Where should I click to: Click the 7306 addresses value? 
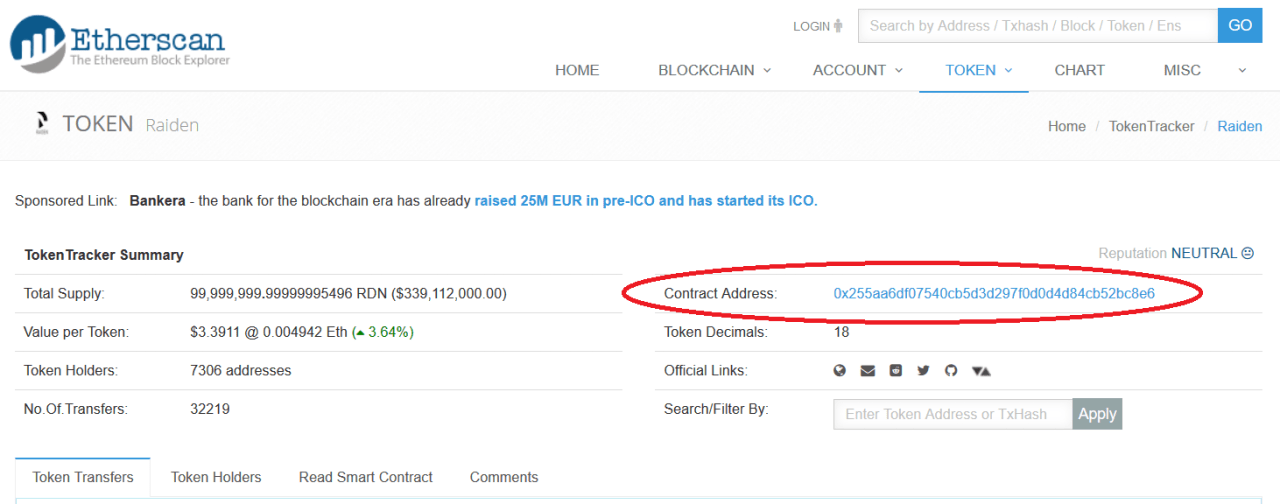(x=241, y=370)
